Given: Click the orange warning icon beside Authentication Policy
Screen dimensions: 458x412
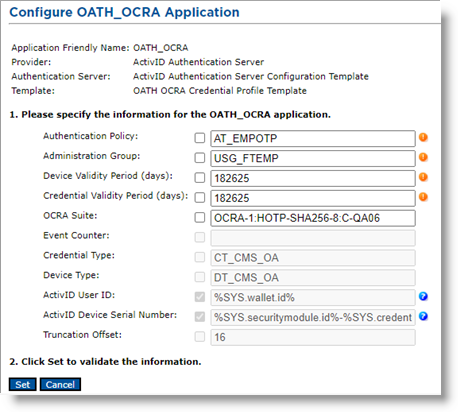Looking at the screenshot, I should pyautogui.click(x=423, y=137).
